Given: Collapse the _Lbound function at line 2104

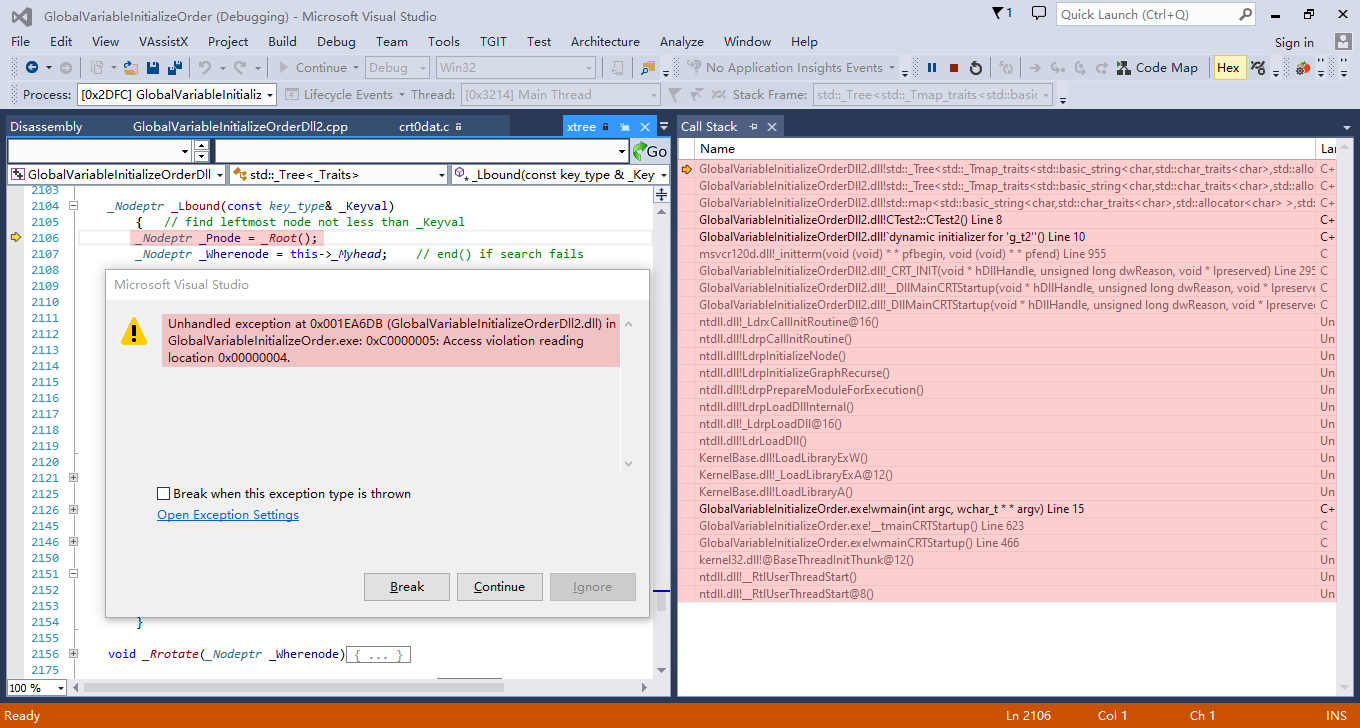Looking at the screenshot, I should coord(73,206).
